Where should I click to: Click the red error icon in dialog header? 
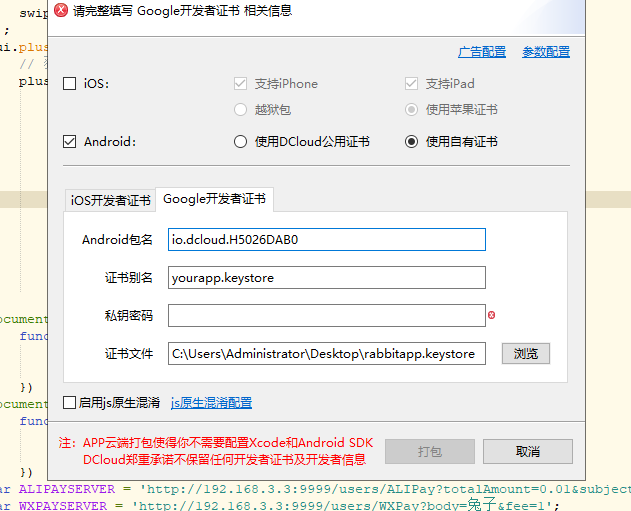coord(61,10)
